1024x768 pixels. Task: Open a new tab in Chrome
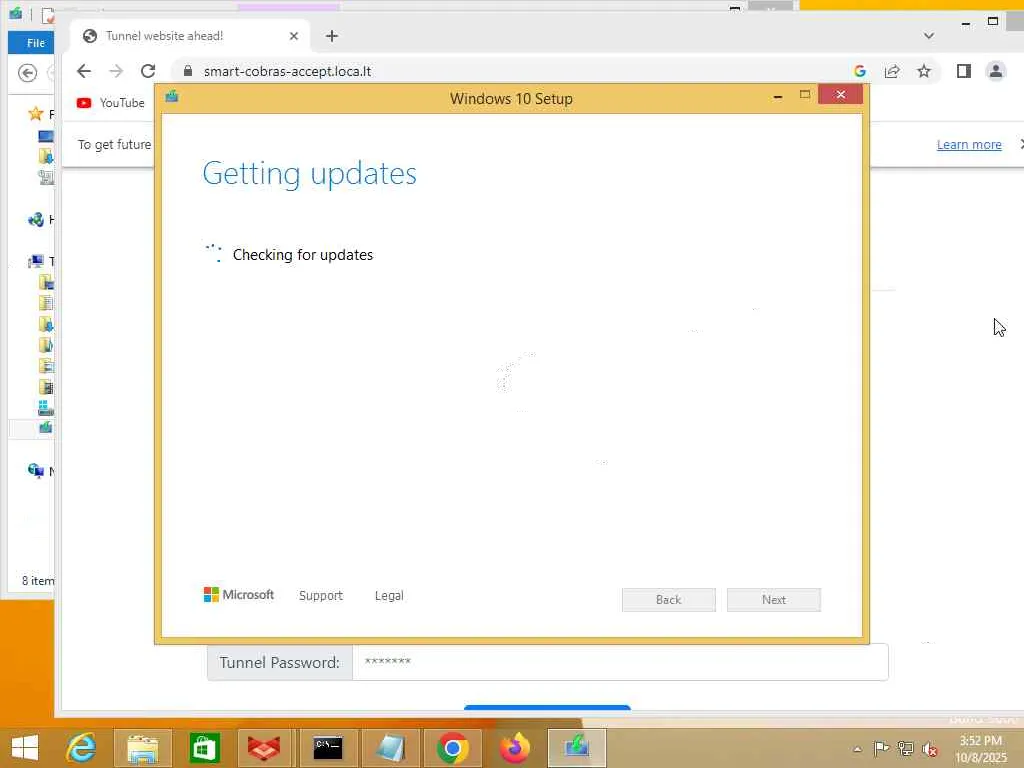(x=332, y=36)
